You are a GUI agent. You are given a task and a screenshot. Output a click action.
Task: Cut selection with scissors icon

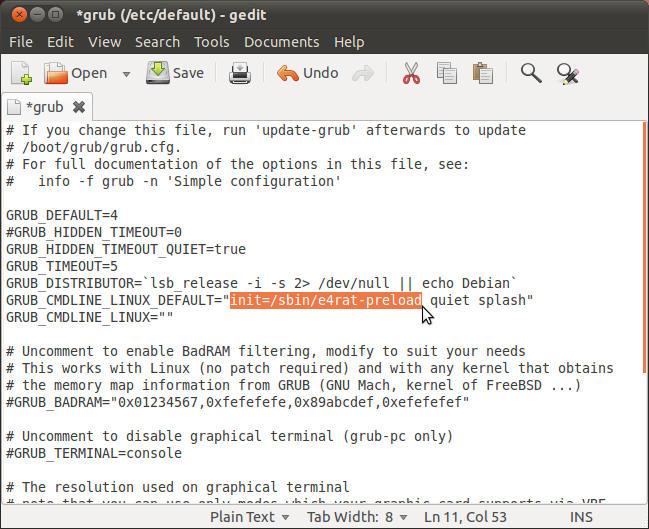tap(411, 73)
